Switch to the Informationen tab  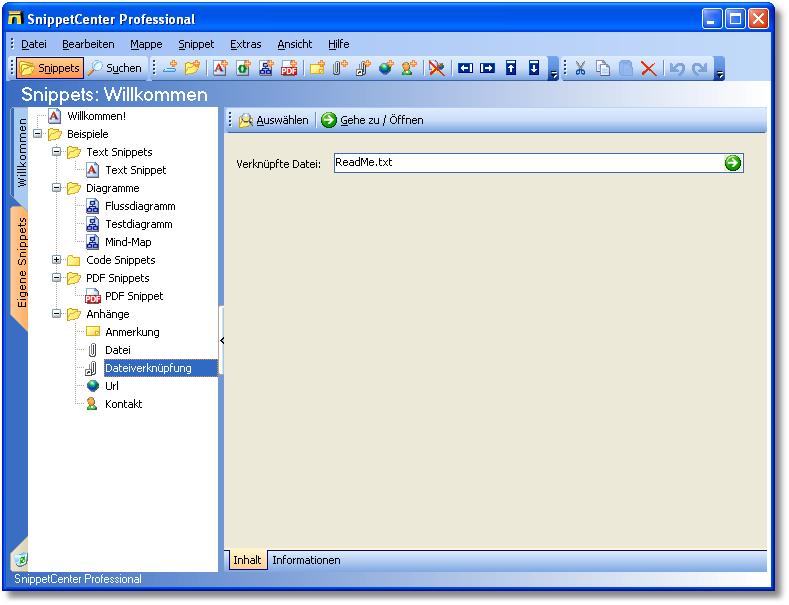pos(306,560)
